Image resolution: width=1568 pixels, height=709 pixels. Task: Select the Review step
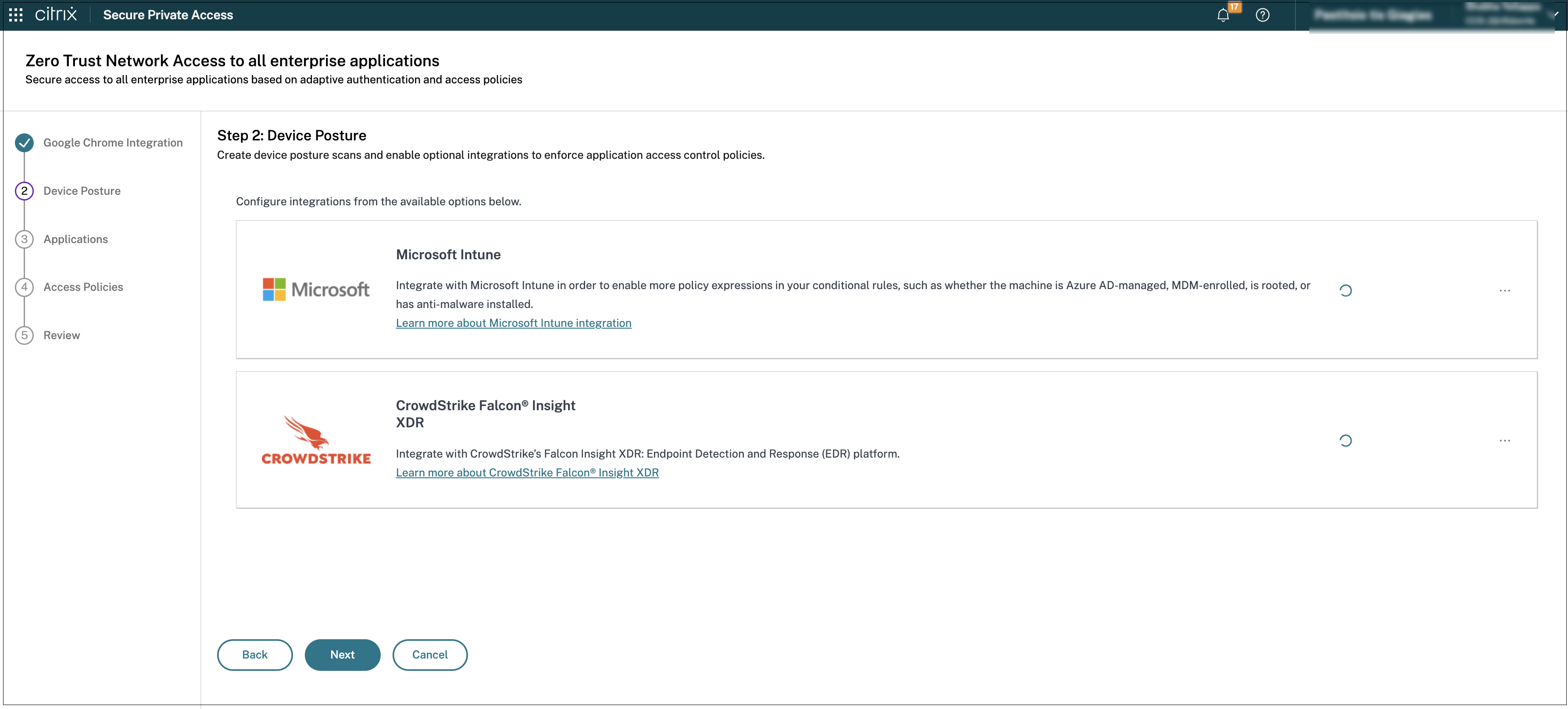[x=61, y=335]
